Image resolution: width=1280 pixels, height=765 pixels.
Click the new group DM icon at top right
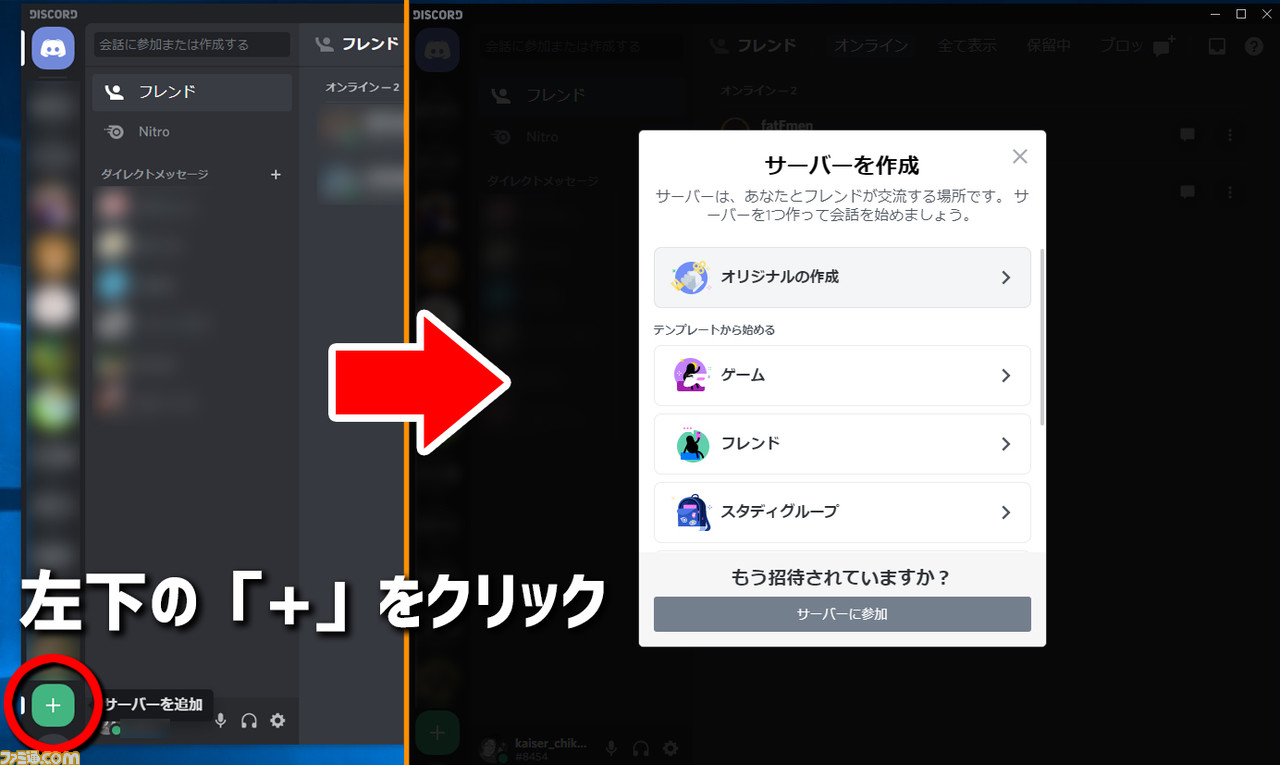tap(1160, 44)
